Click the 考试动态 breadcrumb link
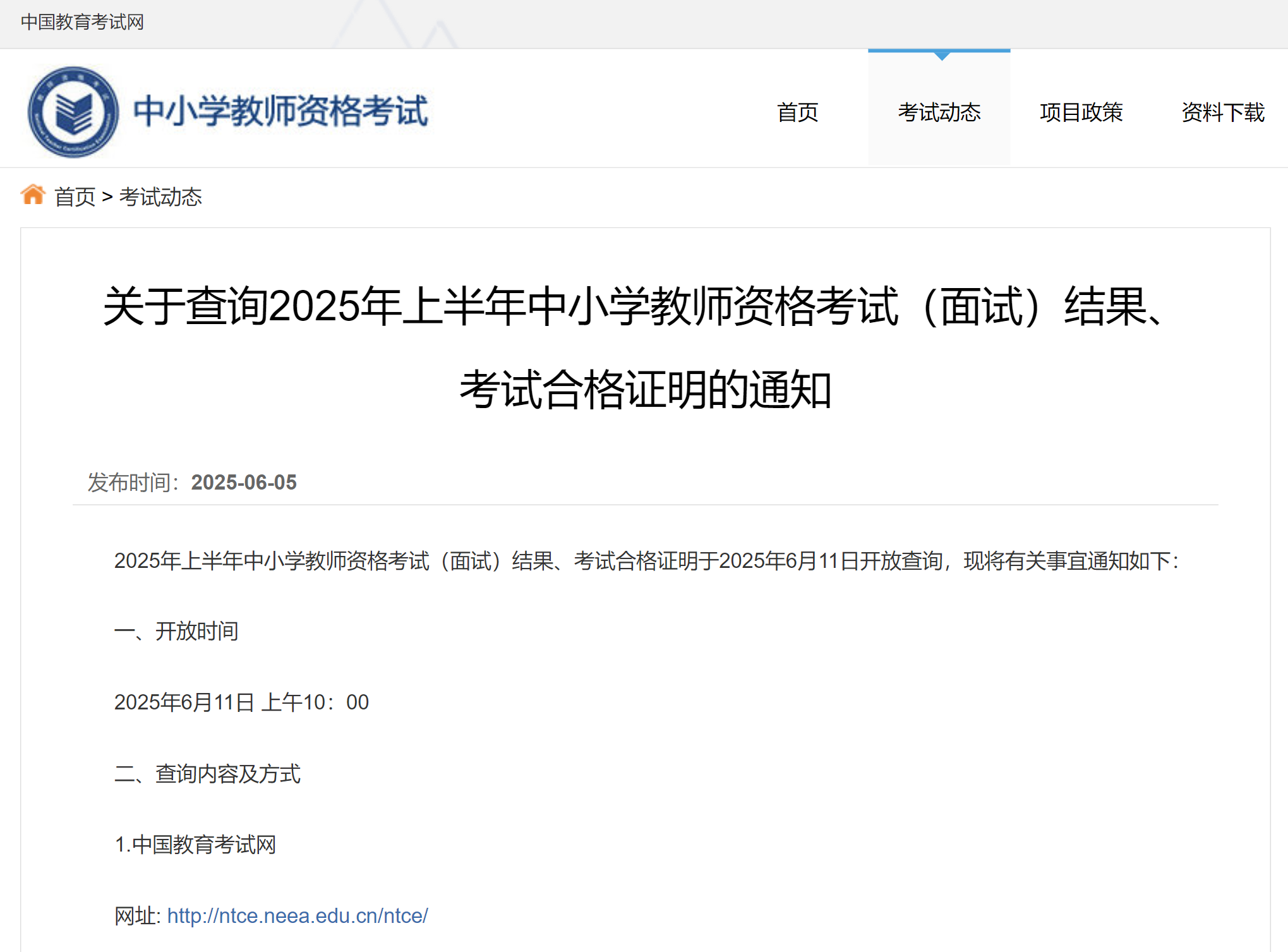Screen dimensions: 1288x952 161,197
